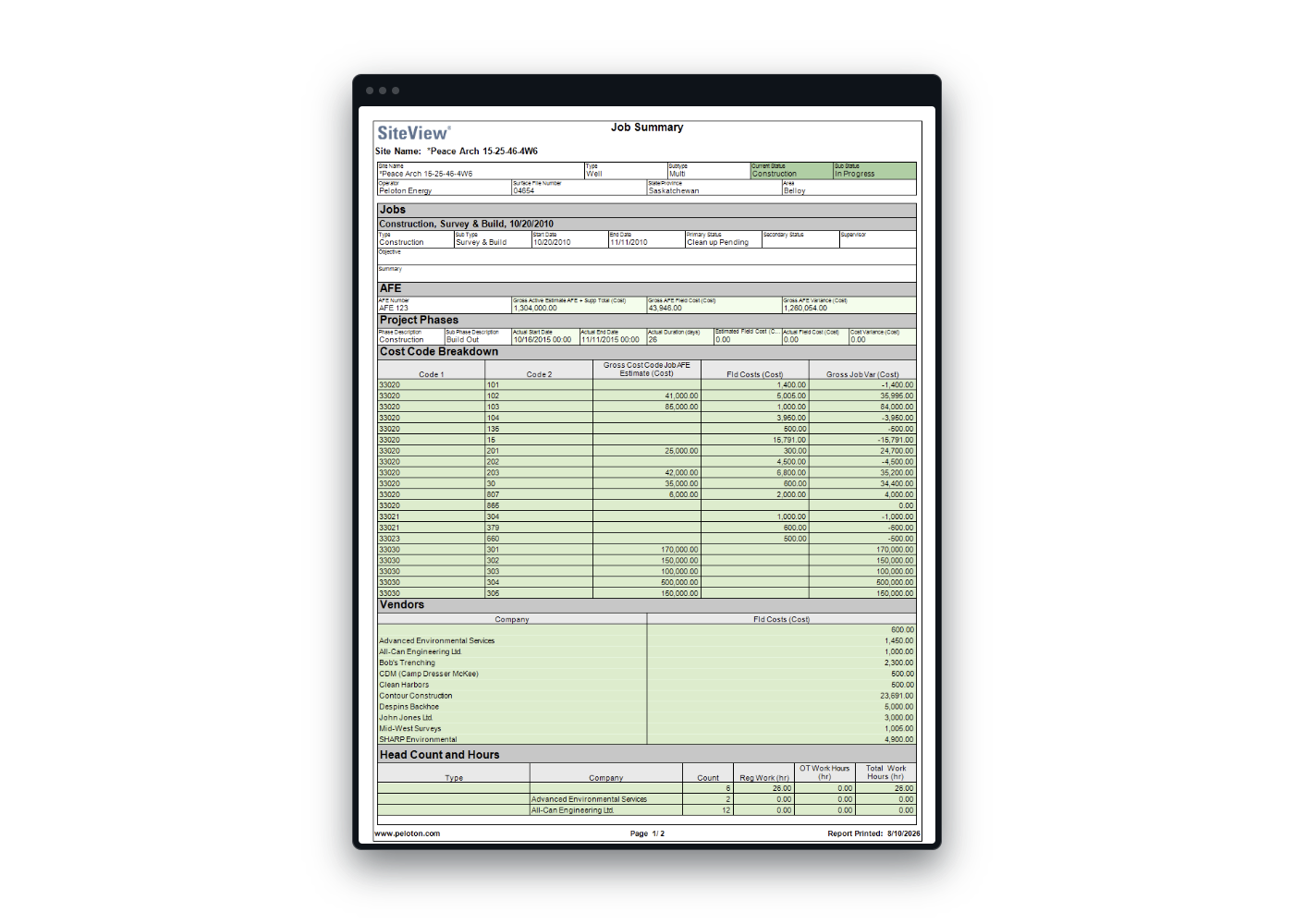Click surface file number "04654"
Screen dimensions: 1294x924
tap(524, 191)
